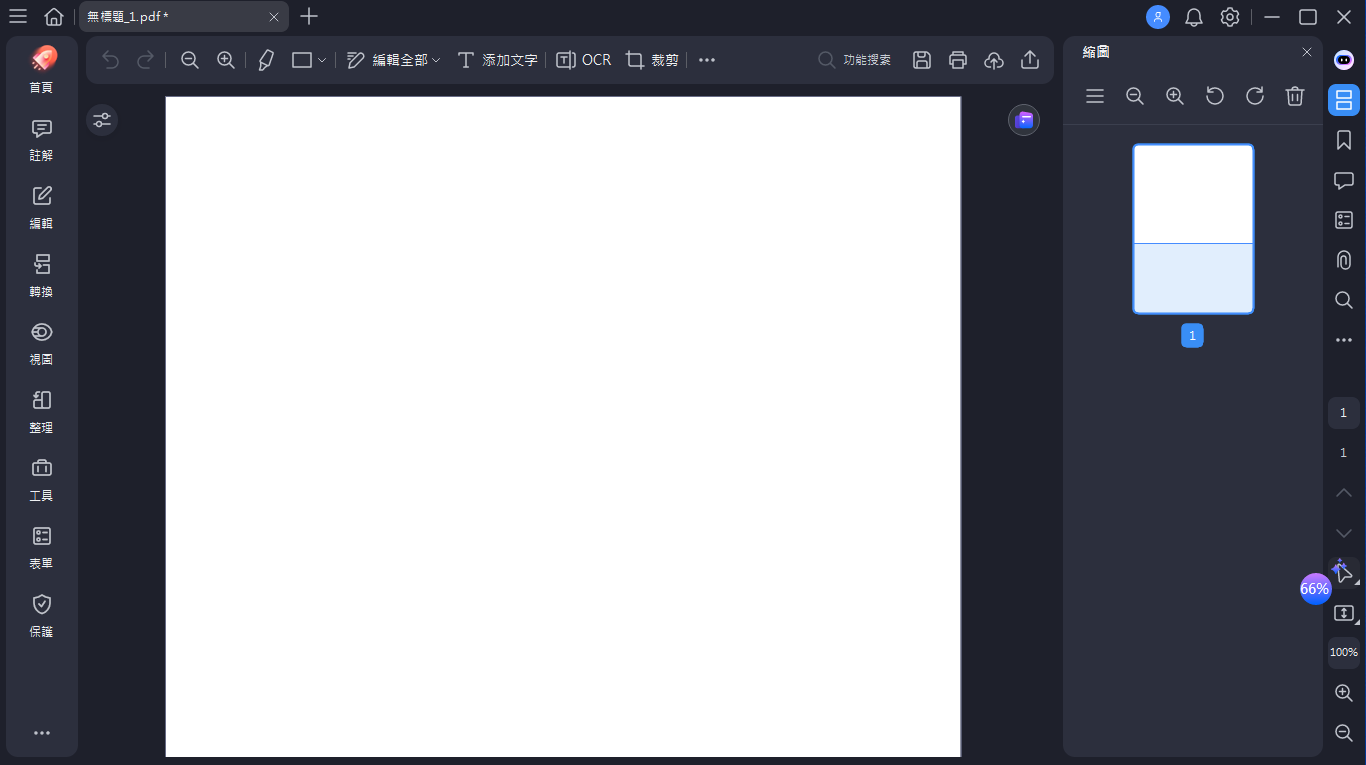The height and width of the screenshot is (765, 1366).
Task: Open the bookmarks panel
Action: 1344,140
